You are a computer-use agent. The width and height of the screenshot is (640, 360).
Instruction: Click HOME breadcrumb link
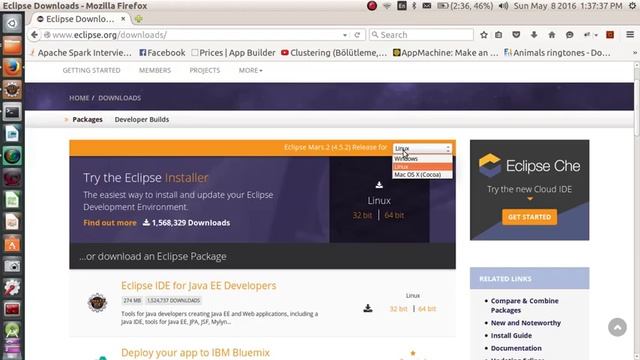[x=79, y=98]
